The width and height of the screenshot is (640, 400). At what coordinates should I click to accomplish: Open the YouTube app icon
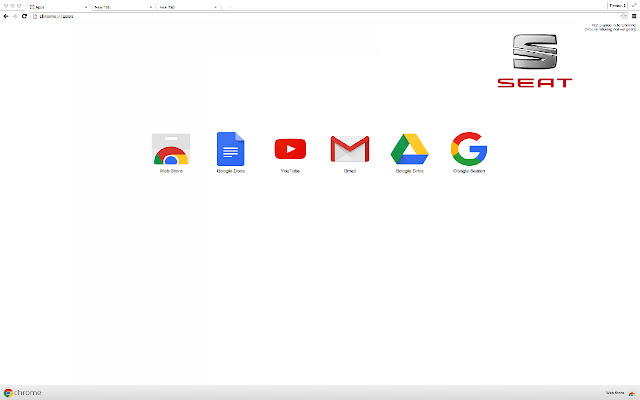pyautogui.click(x=290, y=149)
